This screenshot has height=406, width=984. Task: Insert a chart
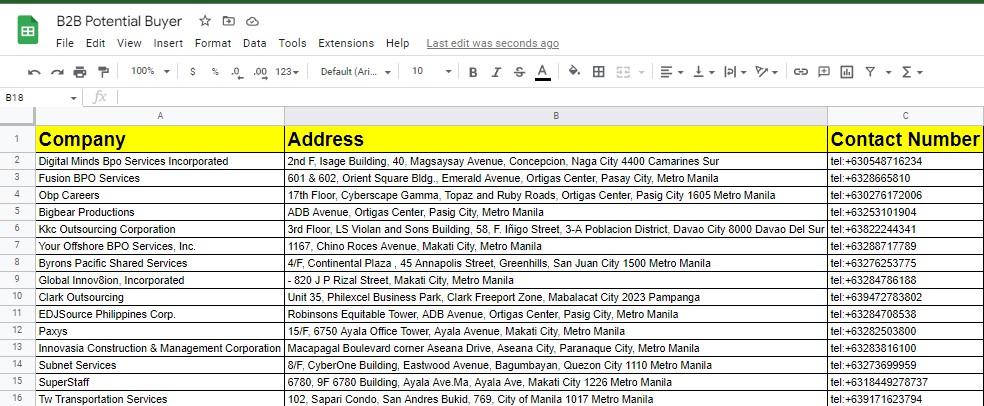click(x=847, y=72)
